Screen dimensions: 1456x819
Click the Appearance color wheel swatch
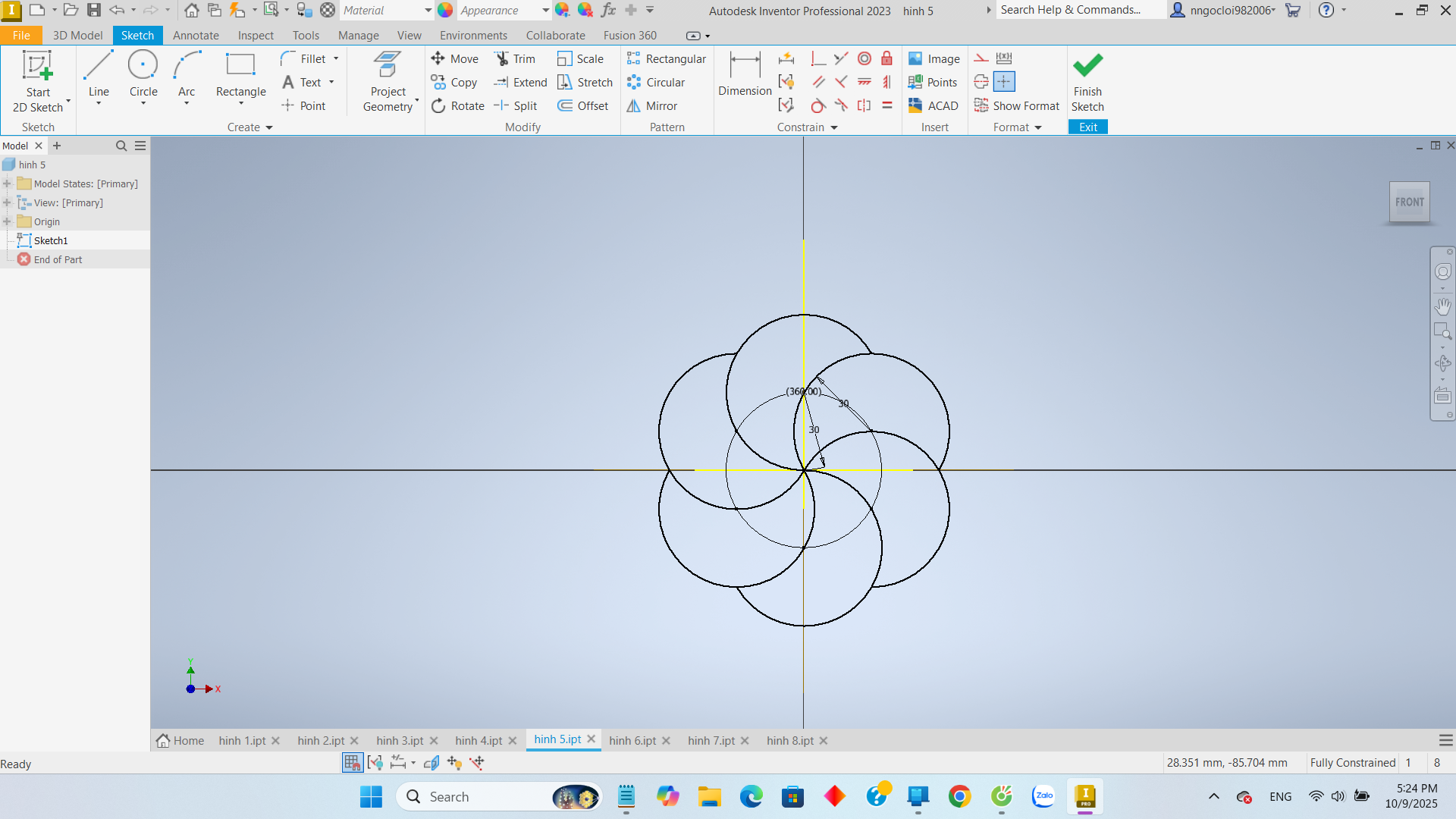point(446,11)
